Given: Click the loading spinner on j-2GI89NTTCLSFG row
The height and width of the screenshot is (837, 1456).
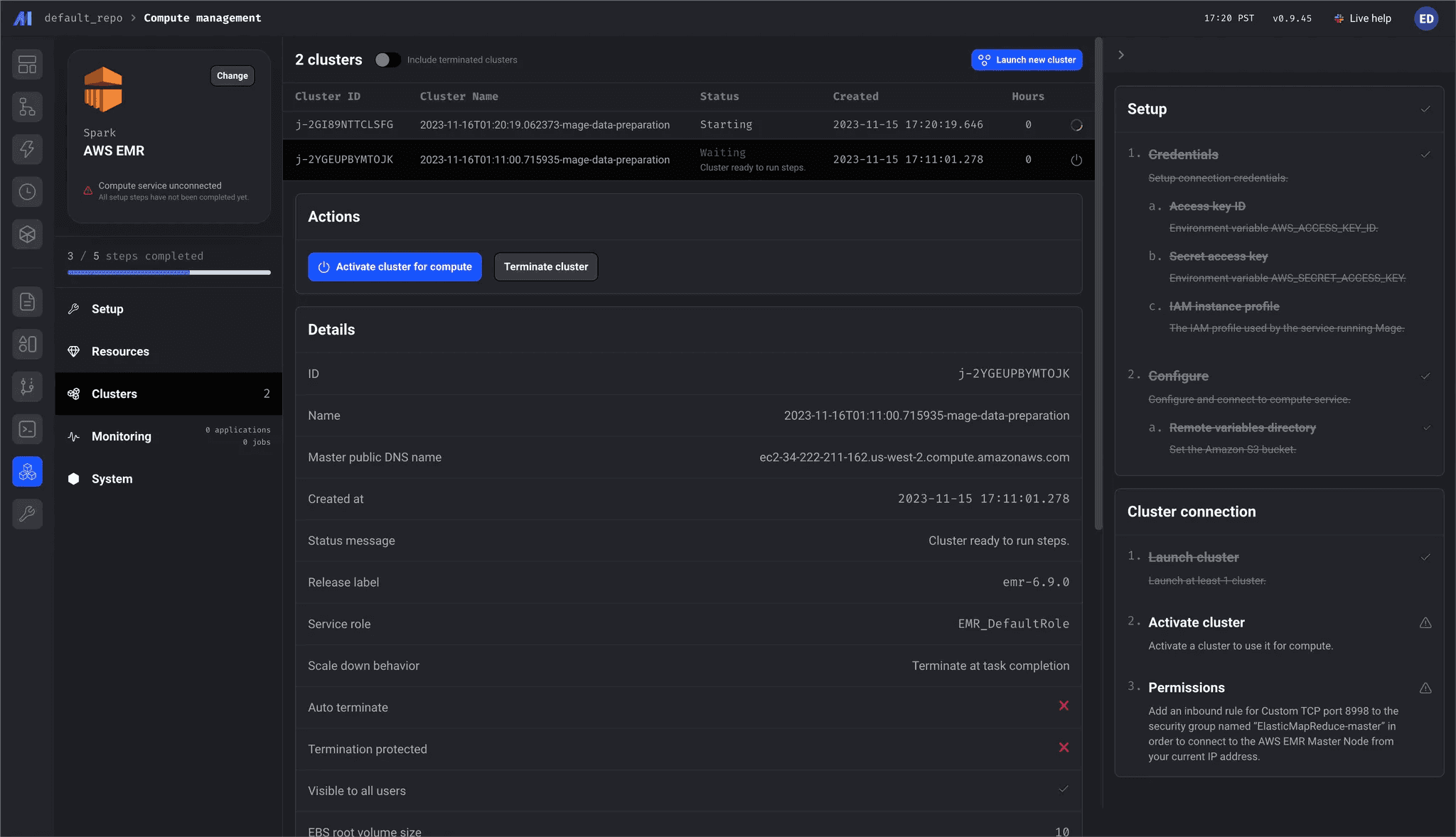Looking at the screenshot, I should tap(1076, 125).
